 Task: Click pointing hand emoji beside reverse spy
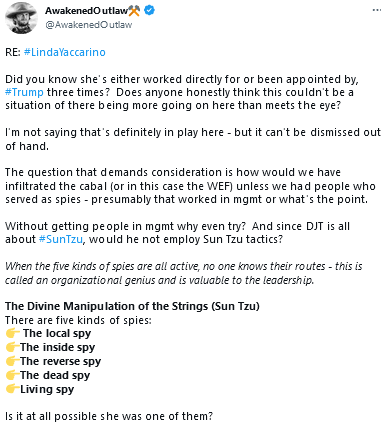coord(12,361)
